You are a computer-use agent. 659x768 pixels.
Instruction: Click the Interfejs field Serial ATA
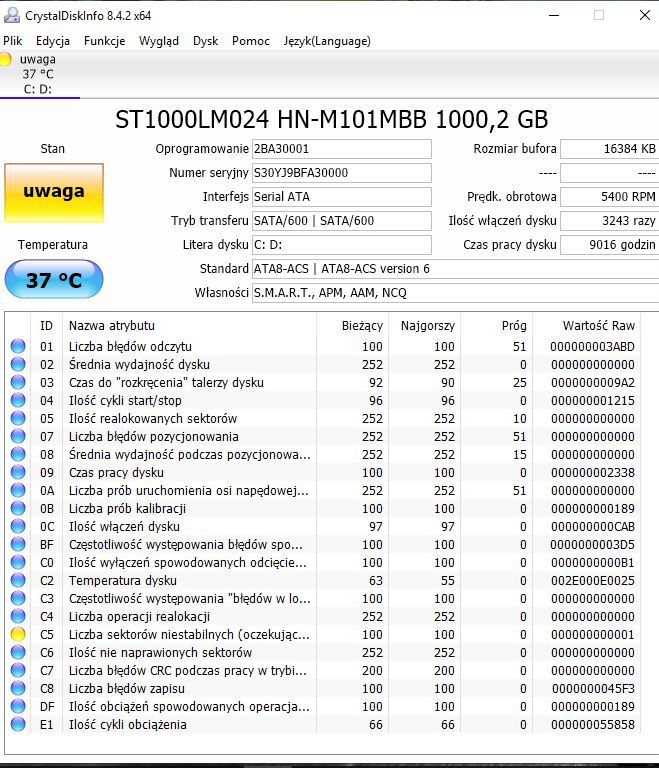tap(342, 197)
